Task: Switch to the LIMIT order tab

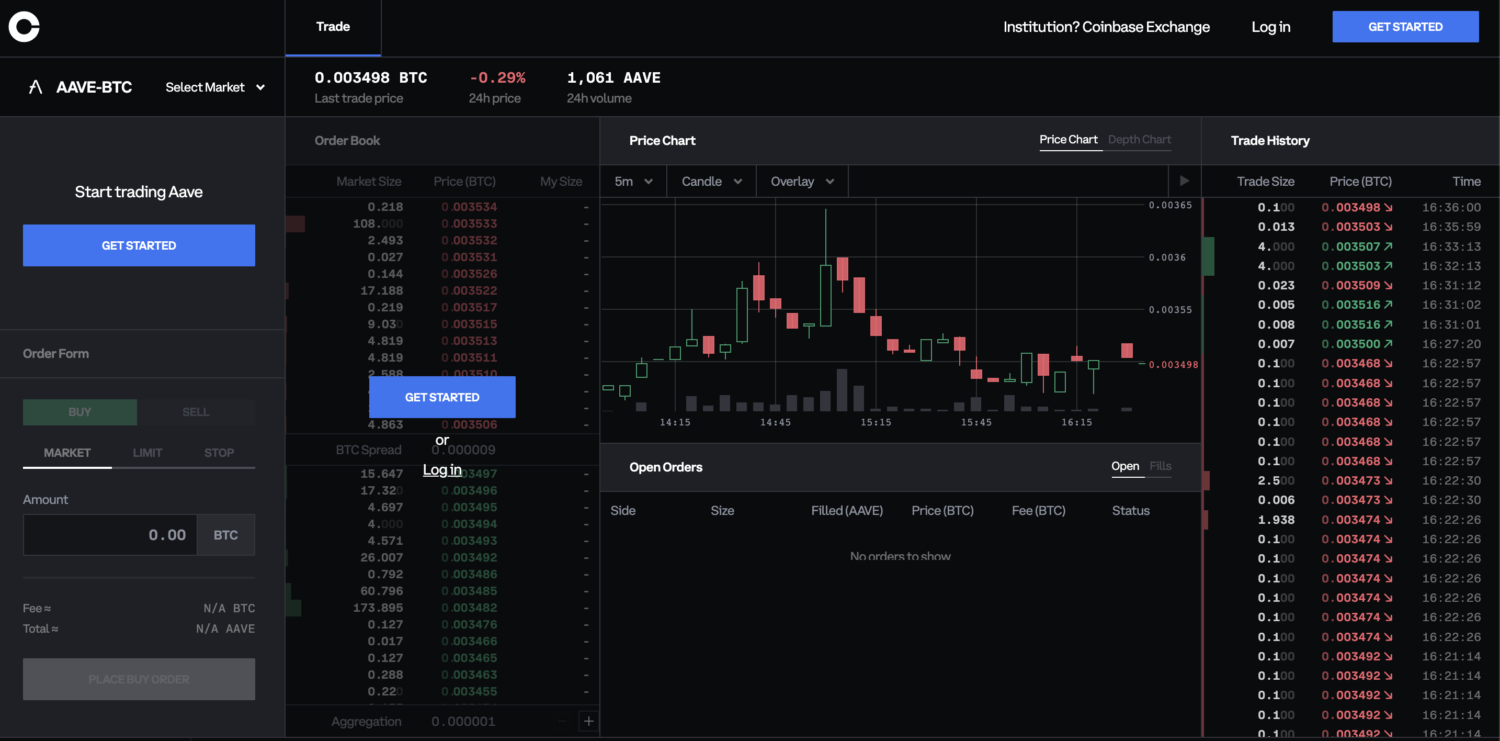Action: [147, 452]
